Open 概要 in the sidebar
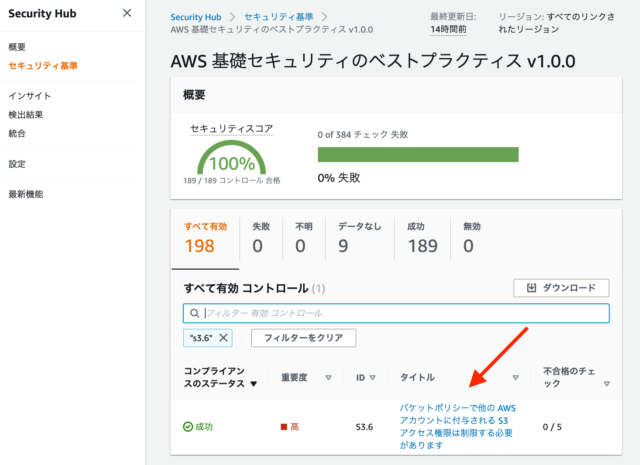Viewport: 640px width, 465px height. tap(17, 47)
